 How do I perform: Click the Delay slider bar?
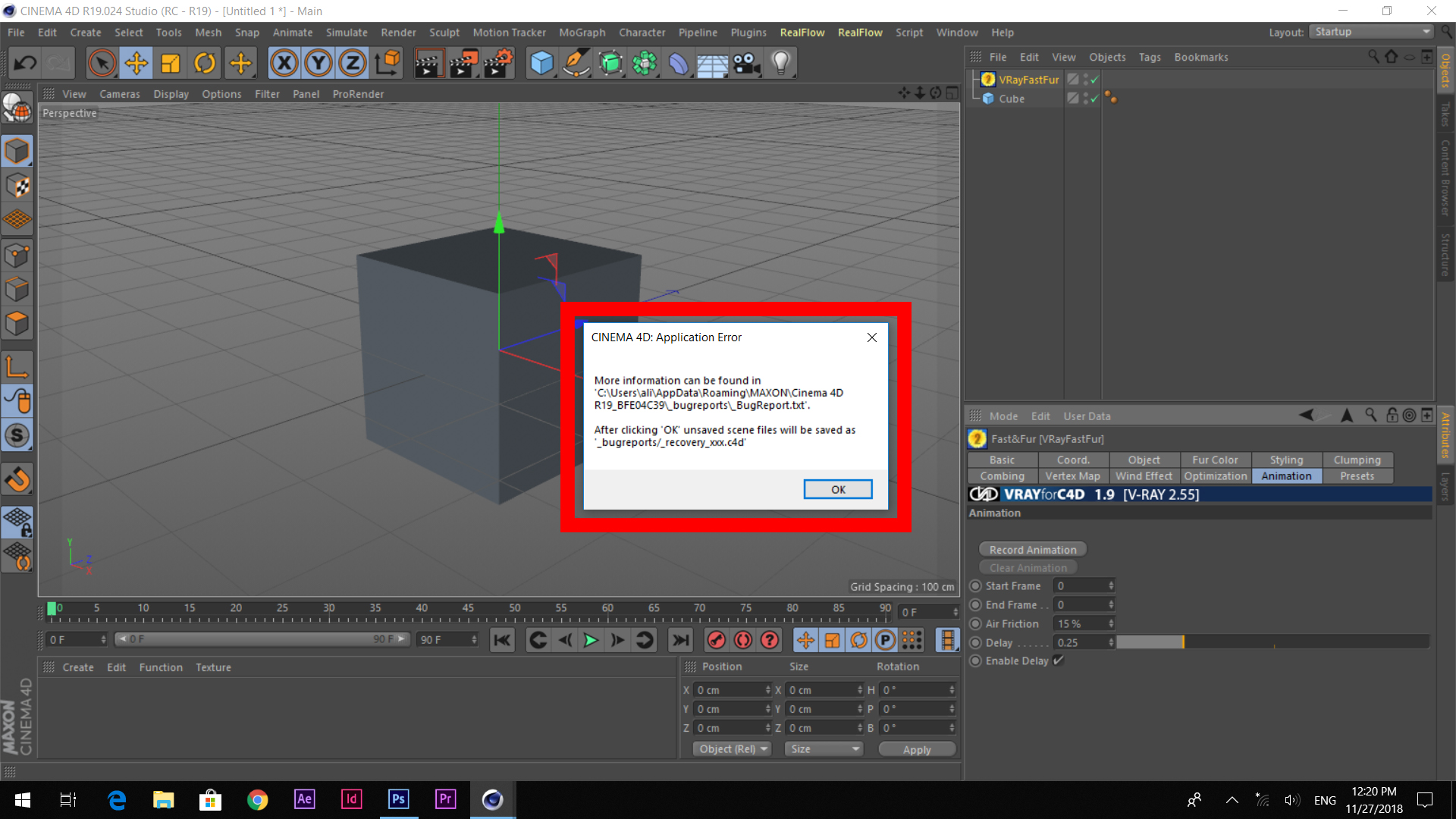click(x=1272, y=642)
